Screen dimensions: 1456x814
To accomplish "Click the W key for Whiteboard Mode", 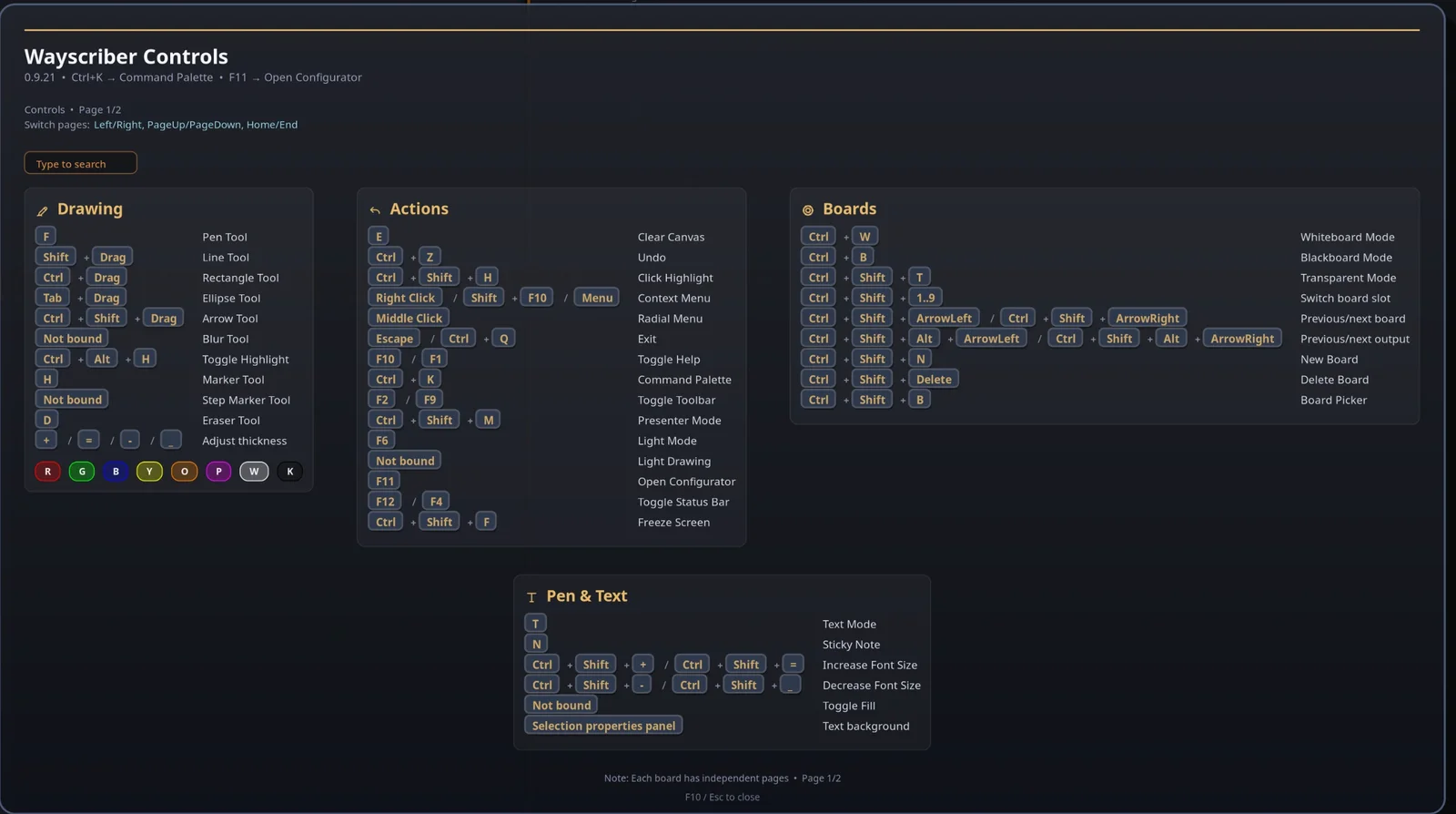I will pyautogui.click(x=864, y=236).
